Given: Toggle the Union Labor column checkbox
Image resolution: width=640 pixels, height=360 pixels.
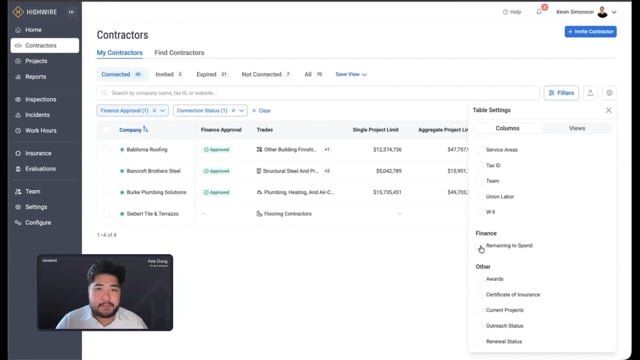Looking at the screenshot, I should click(x=480, y=196).
